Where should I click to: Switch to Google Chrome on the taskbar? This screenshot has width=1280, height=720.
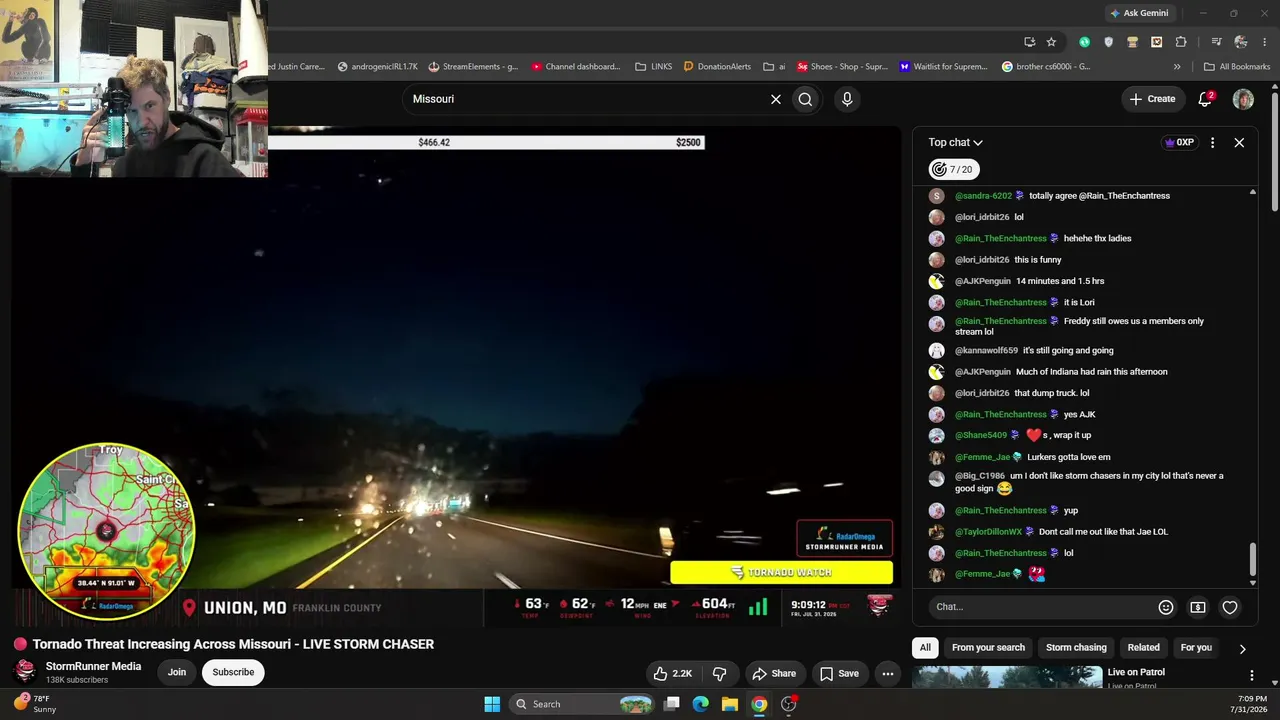[x=759, y=704]
